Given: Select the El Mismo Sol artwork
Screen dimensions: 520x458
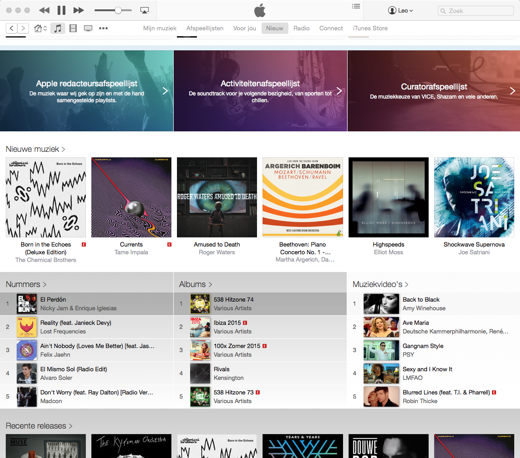Looking at the screenshot, I should pos(27,373).
